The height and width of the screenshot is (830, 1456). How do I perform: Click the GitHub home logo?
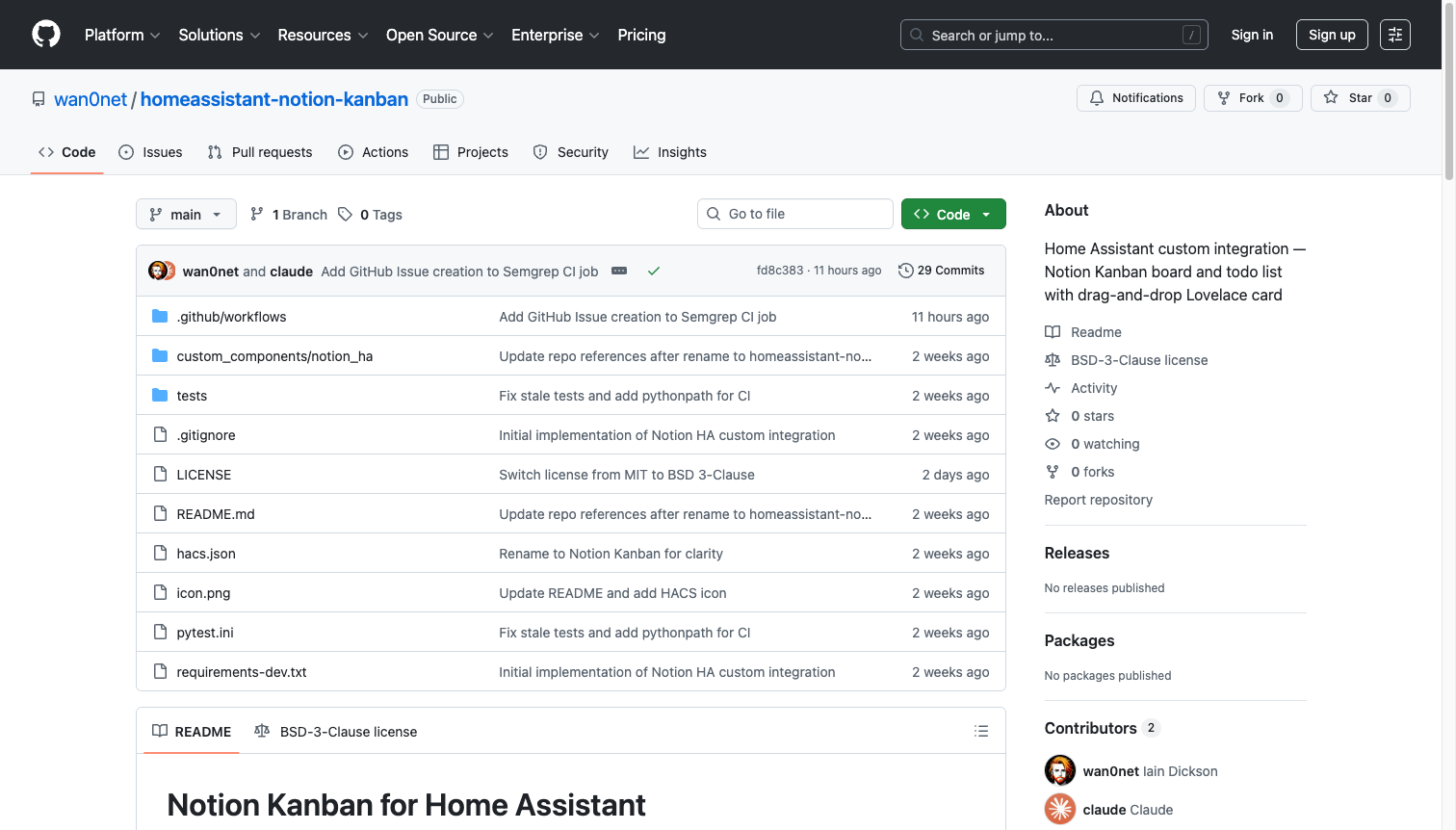[45, 35]
